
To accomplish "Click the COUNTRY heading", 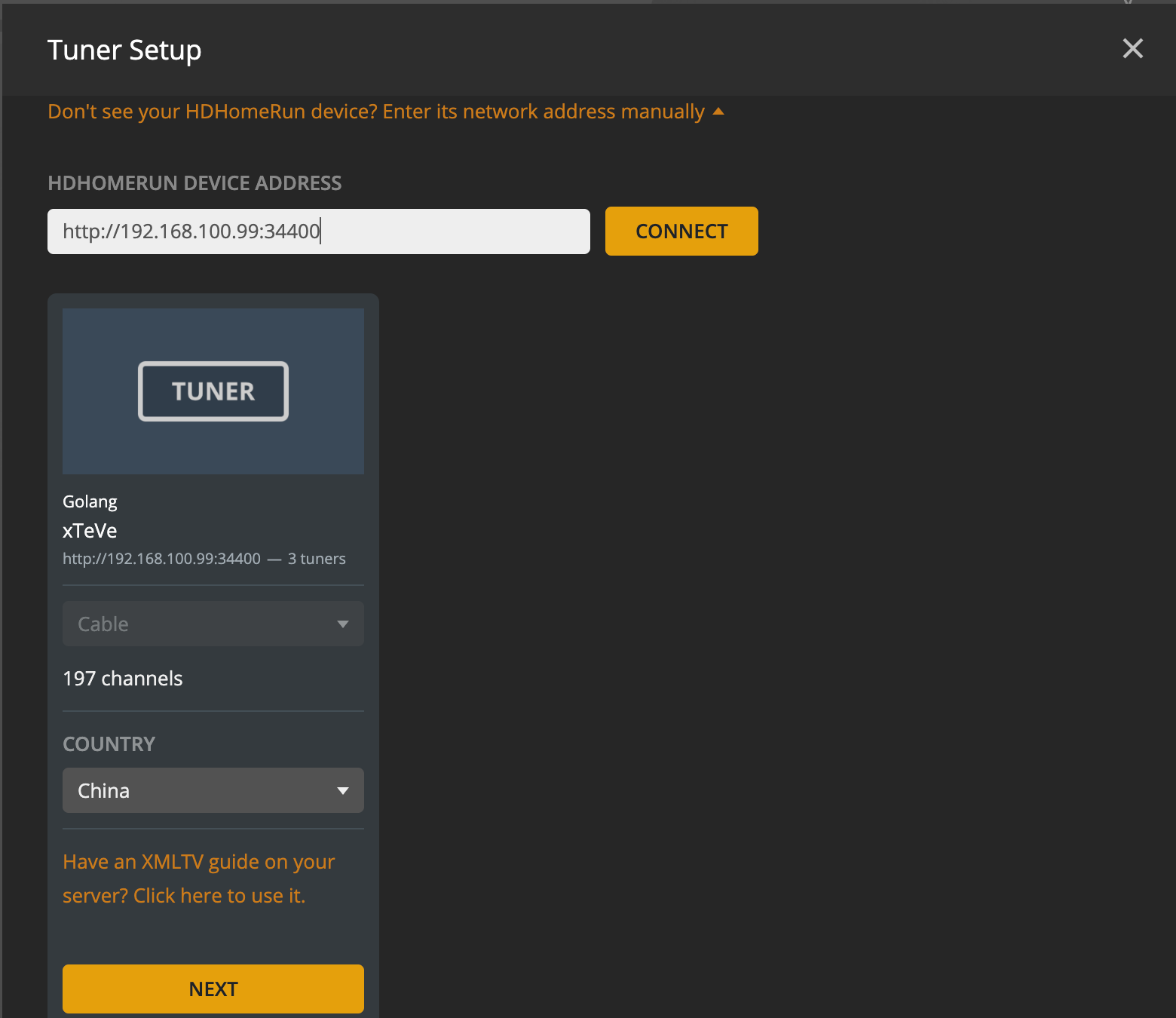I will click(109, 744).
